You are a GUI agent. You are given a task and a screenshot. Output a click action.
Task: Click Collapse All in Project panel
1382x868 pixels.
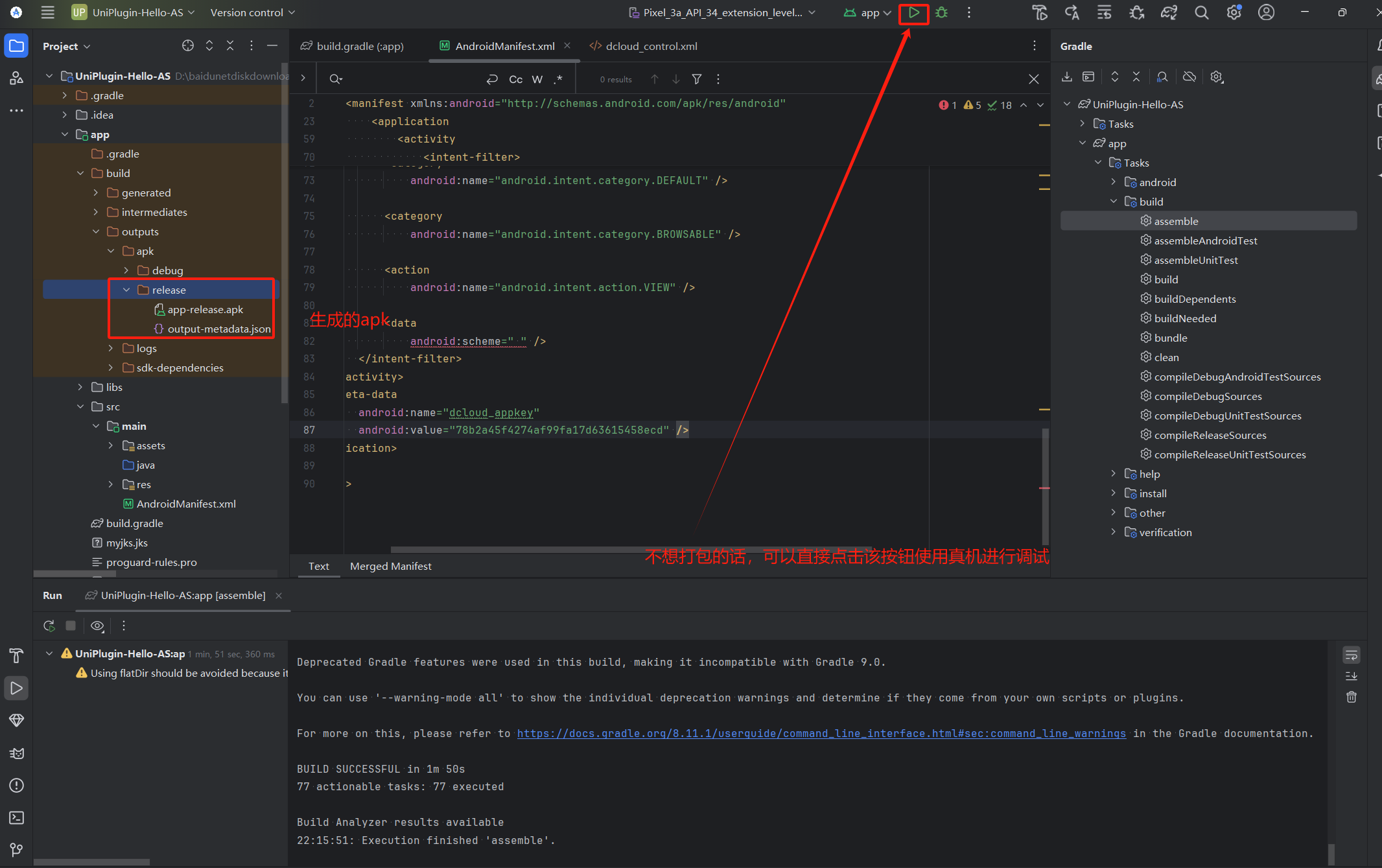230,45
